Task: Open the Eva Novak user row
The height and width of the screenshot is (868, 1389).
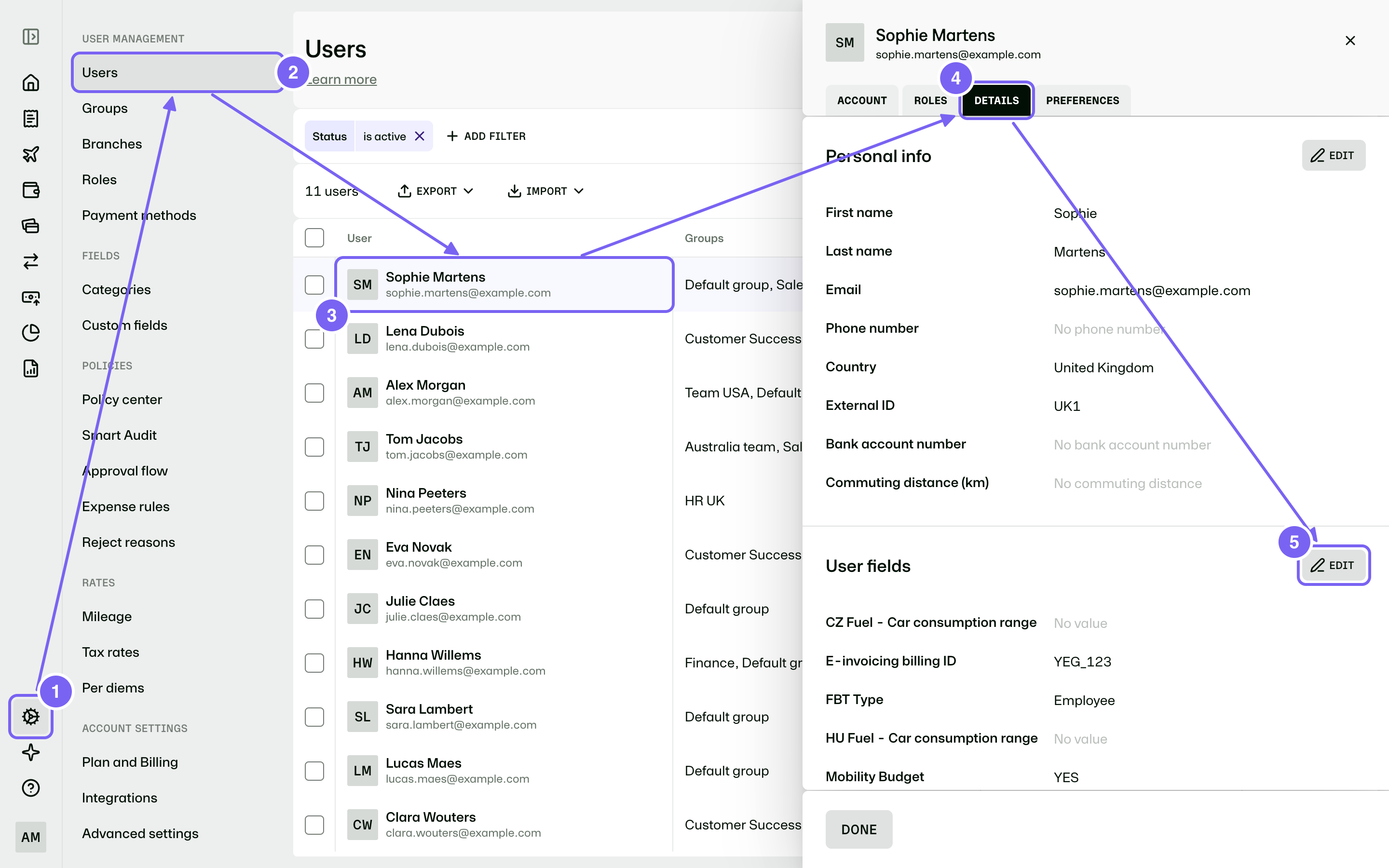Action: (504, 555)
